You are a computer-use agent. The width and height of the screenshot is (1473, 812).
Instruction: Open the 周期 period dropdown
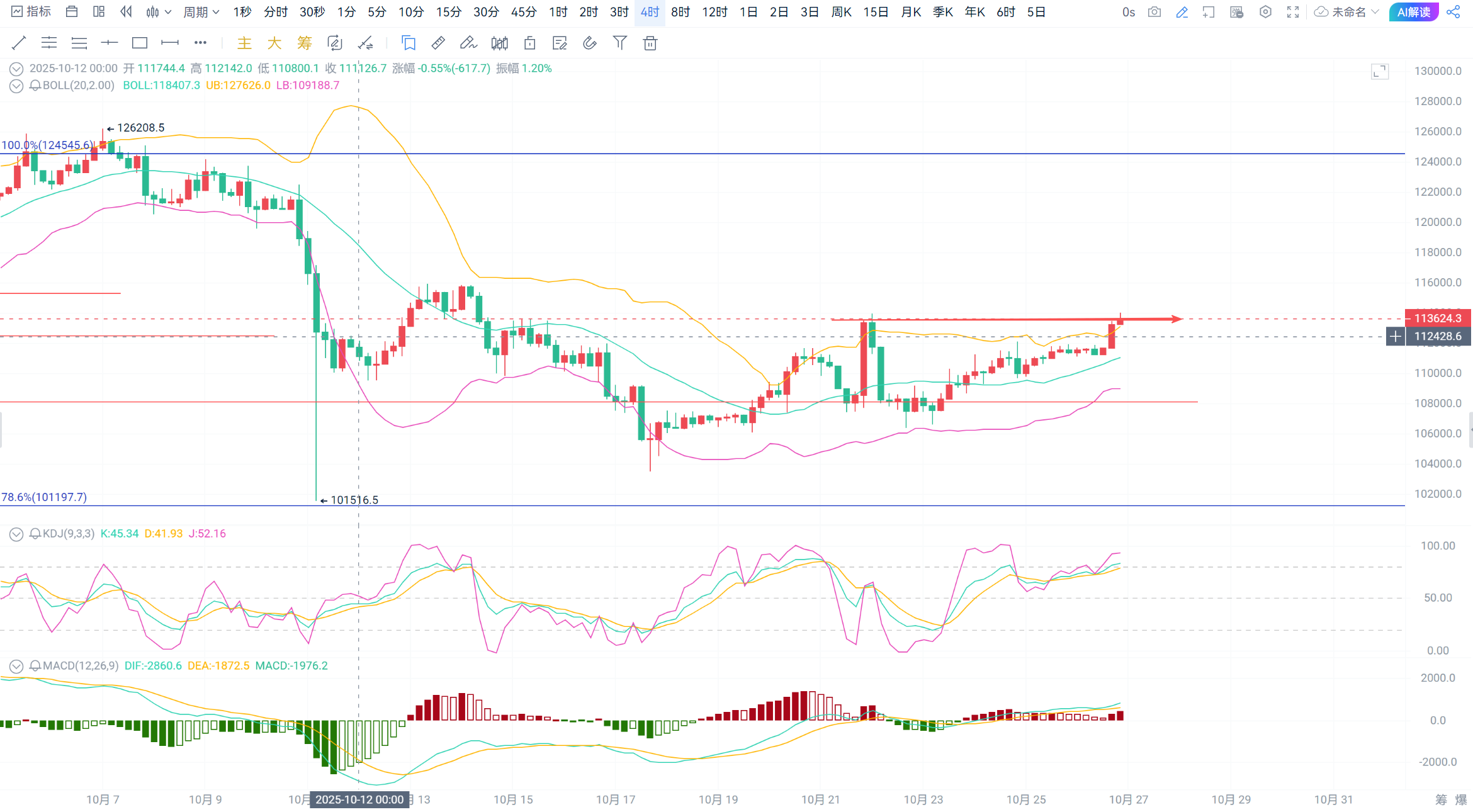[201, 12]
